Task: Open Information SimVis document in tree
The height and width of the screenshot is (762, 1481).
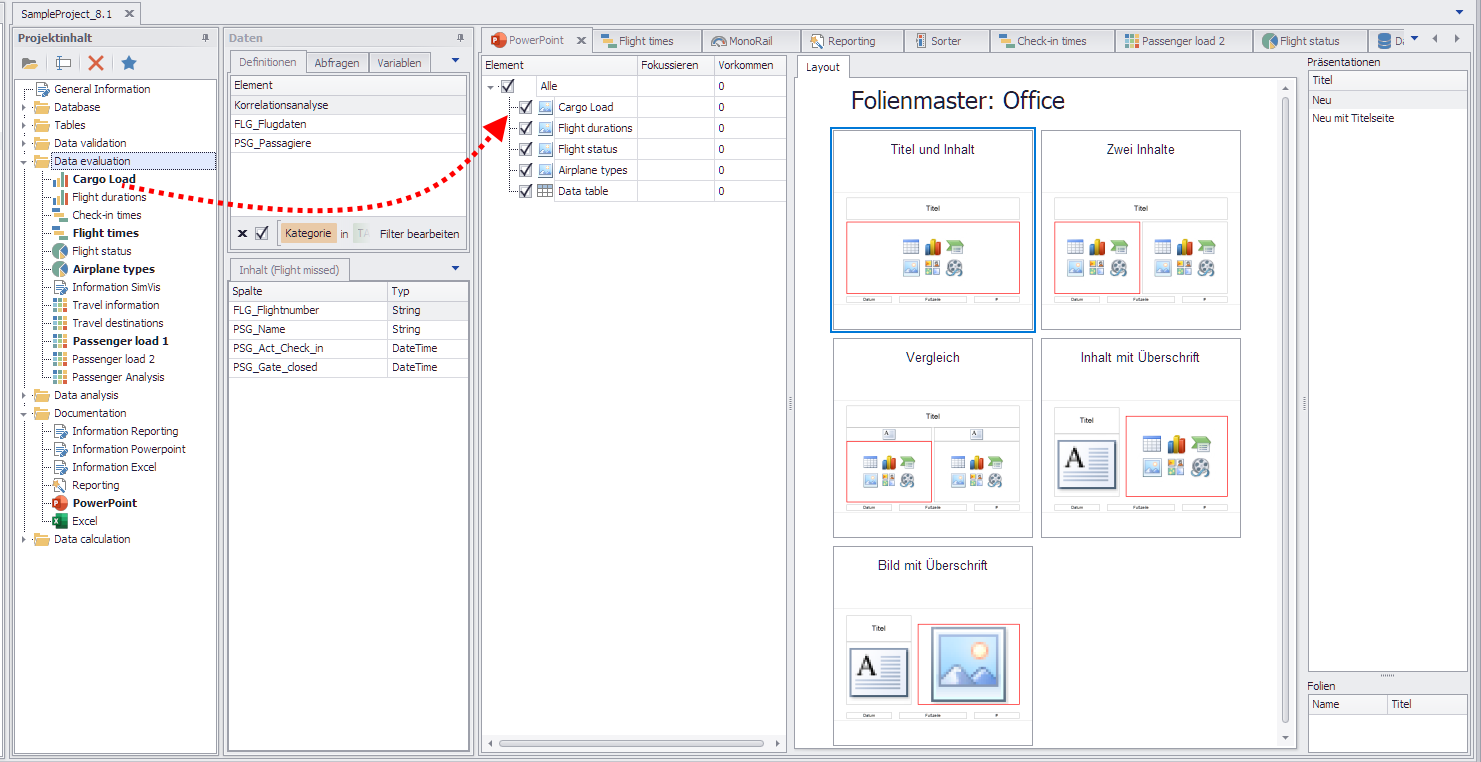Action: tap(116, 287)
